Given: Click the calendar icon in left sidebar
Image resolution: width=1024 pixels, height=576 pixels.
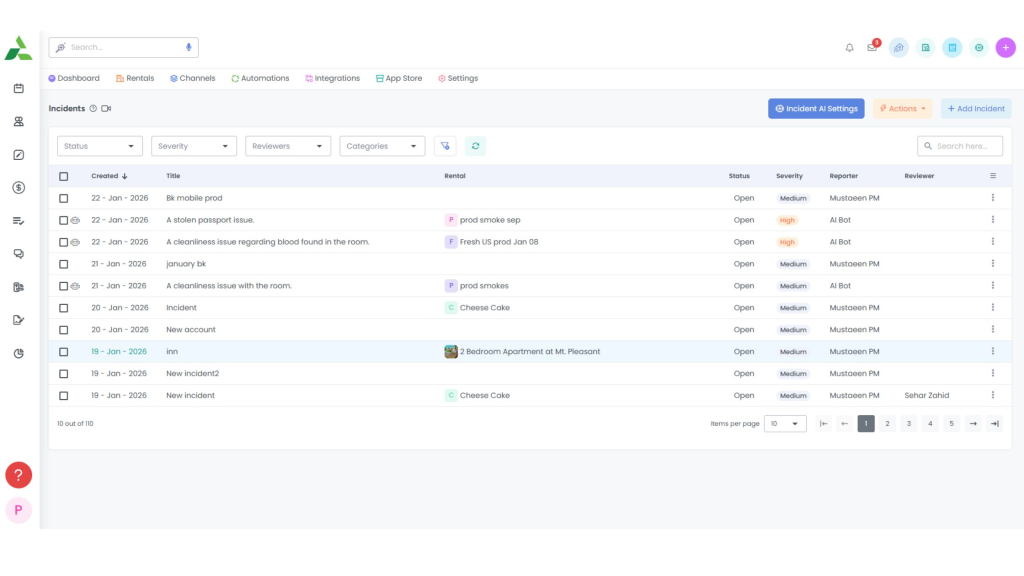Looking at the screenshot, I should pyautogui.click(x=19, y=88).
